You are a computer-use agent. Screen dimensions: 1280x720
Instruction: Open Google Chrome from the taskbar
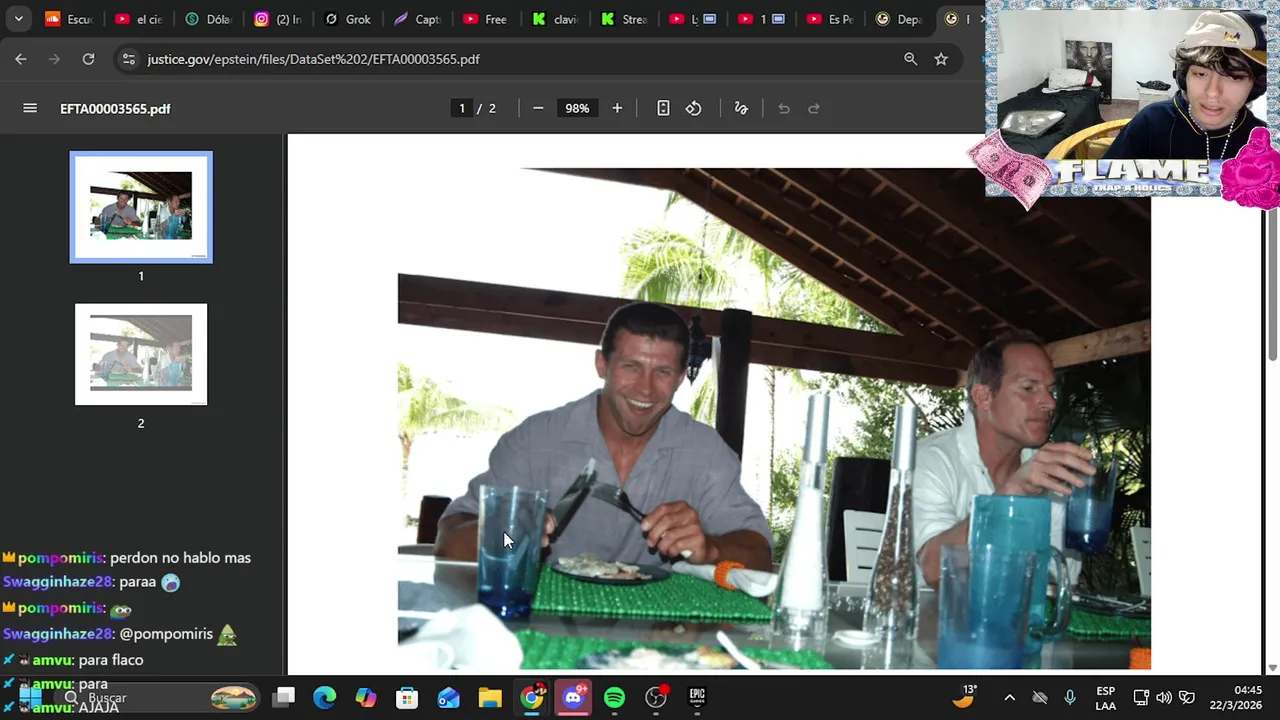(532, 697)
